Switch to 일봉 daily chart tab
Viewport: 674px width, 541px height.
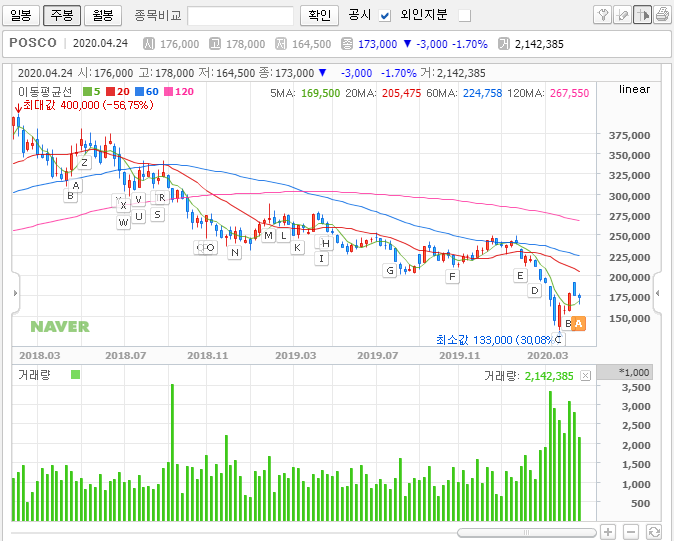point(21,15)
